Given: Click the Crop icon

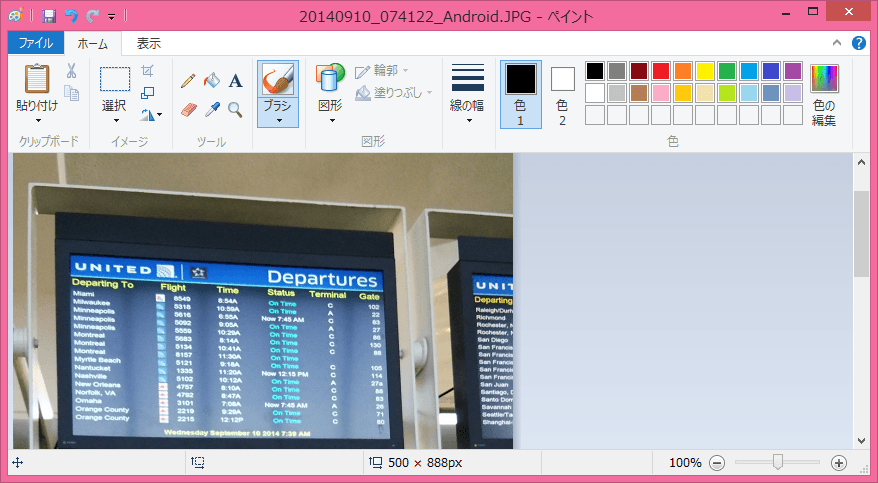Looking at the screenshot, I should 147,71.
